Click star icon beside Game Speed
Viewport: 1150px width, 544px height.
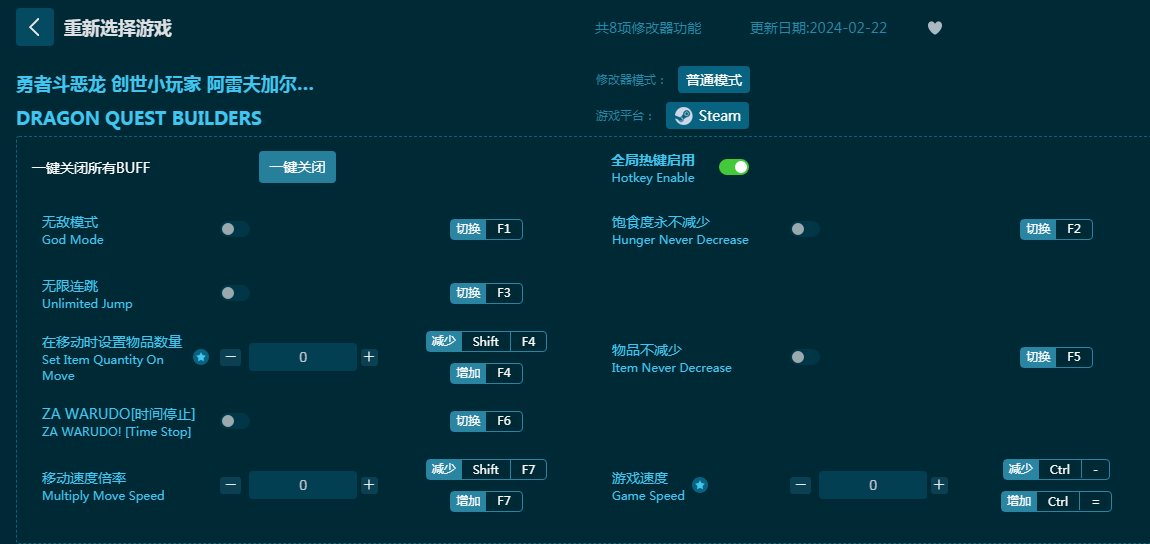pos(700,485)
